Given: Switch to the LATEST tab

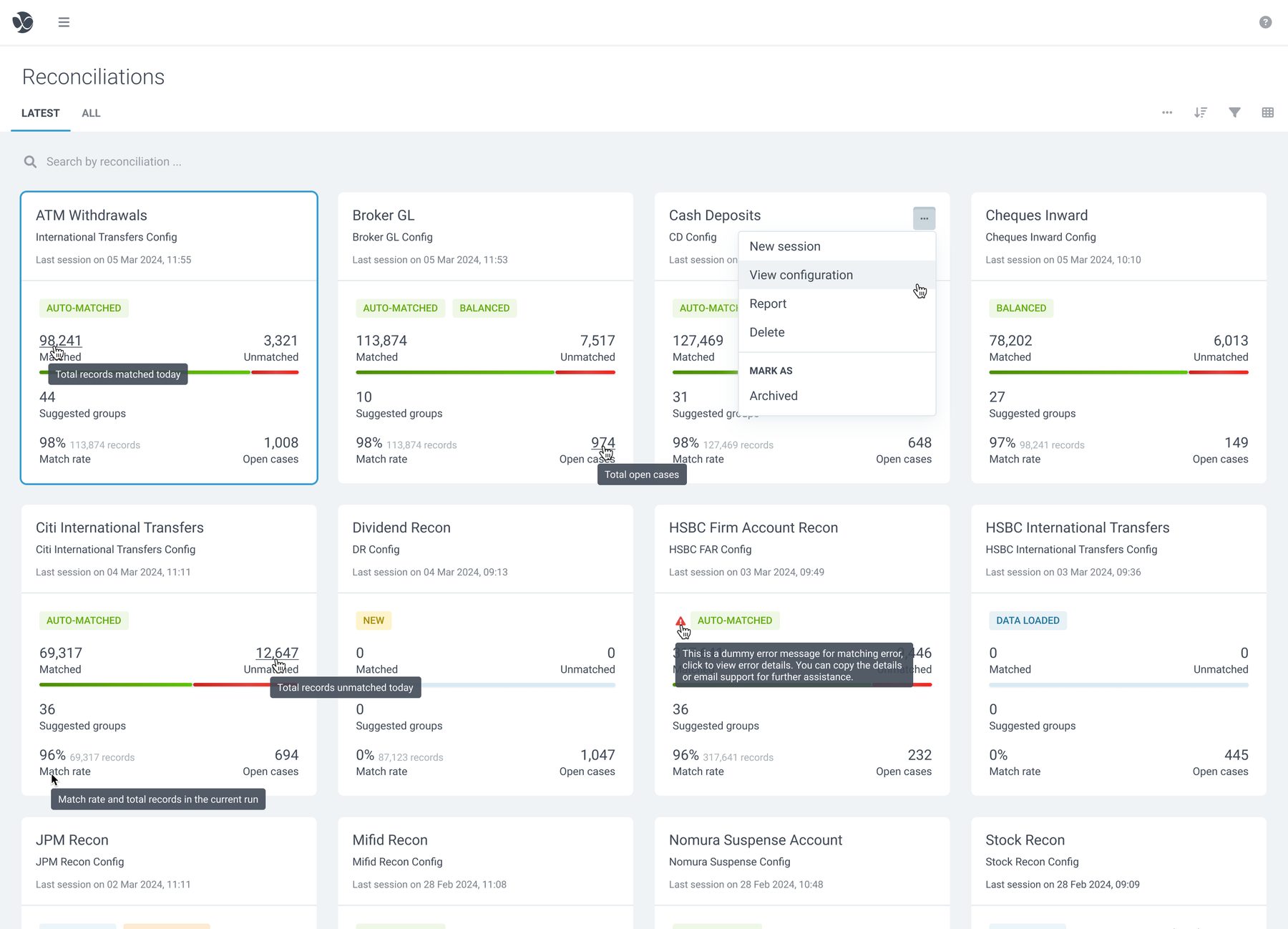Looking at the screenshot, I should (40, 113).
